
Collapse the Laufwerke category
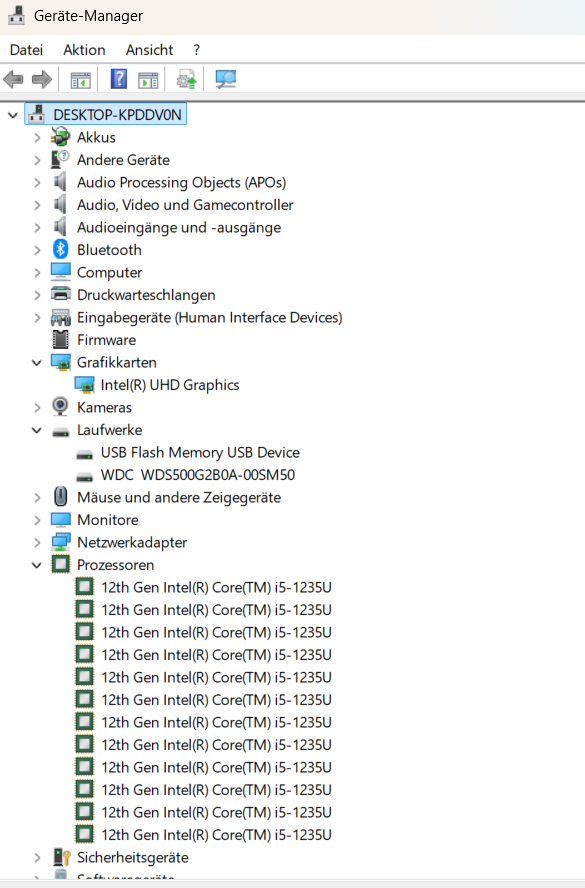[37, 430]
